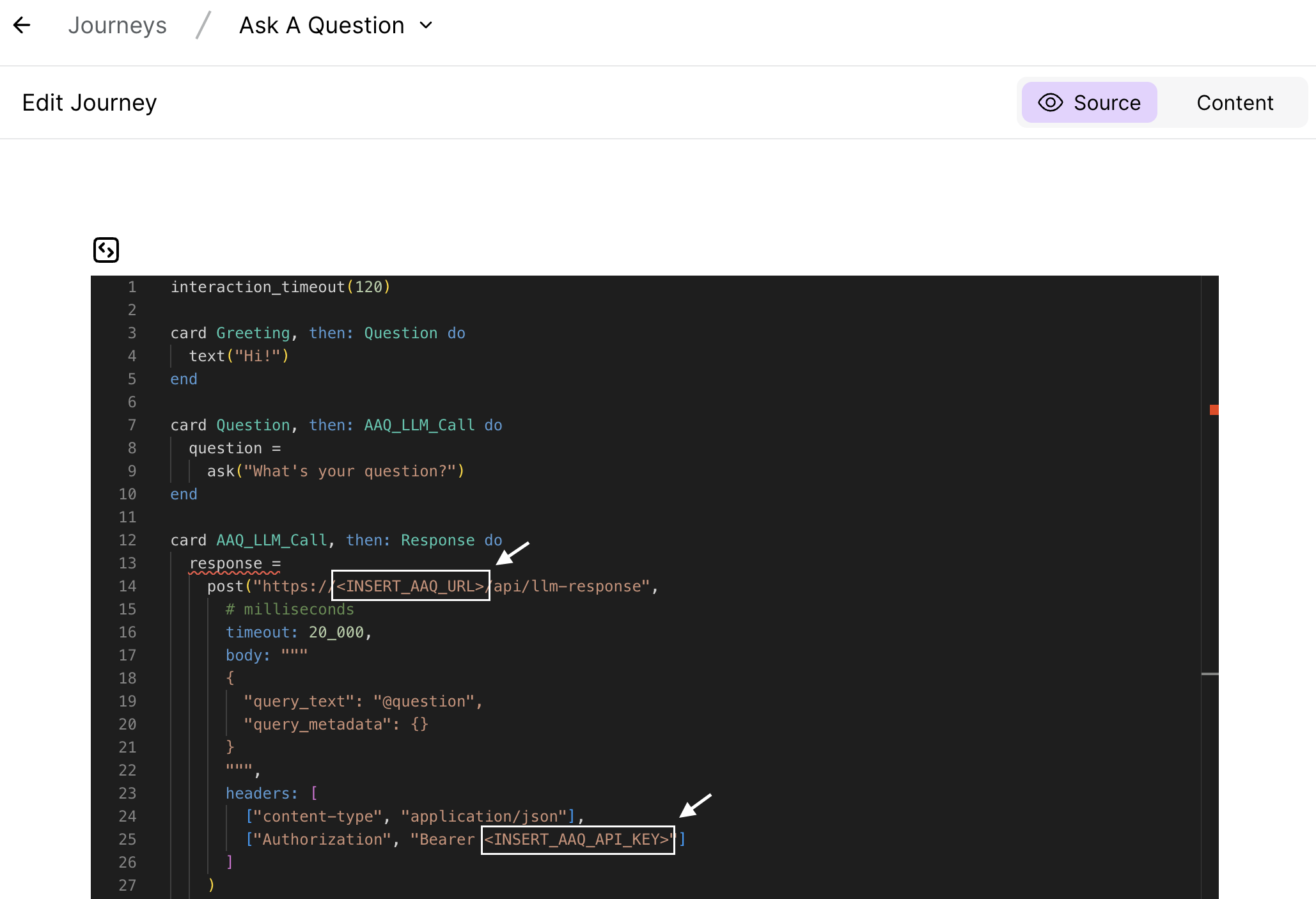Click the red error marker in editor overview ruler

[1214, 410]
